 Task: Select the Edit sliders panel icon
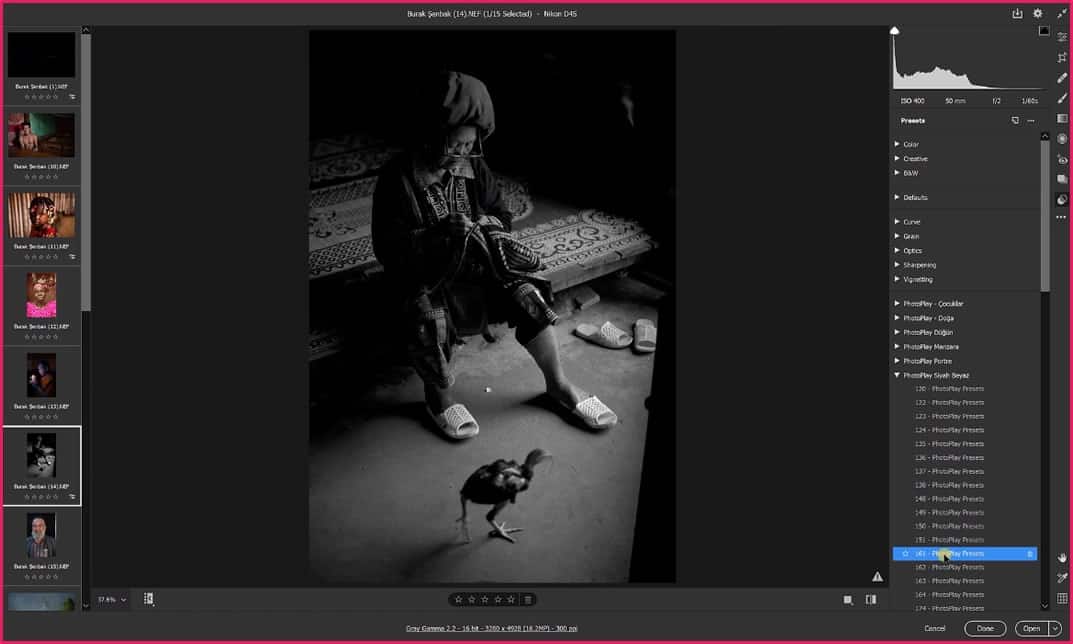tap(1062, 37)
